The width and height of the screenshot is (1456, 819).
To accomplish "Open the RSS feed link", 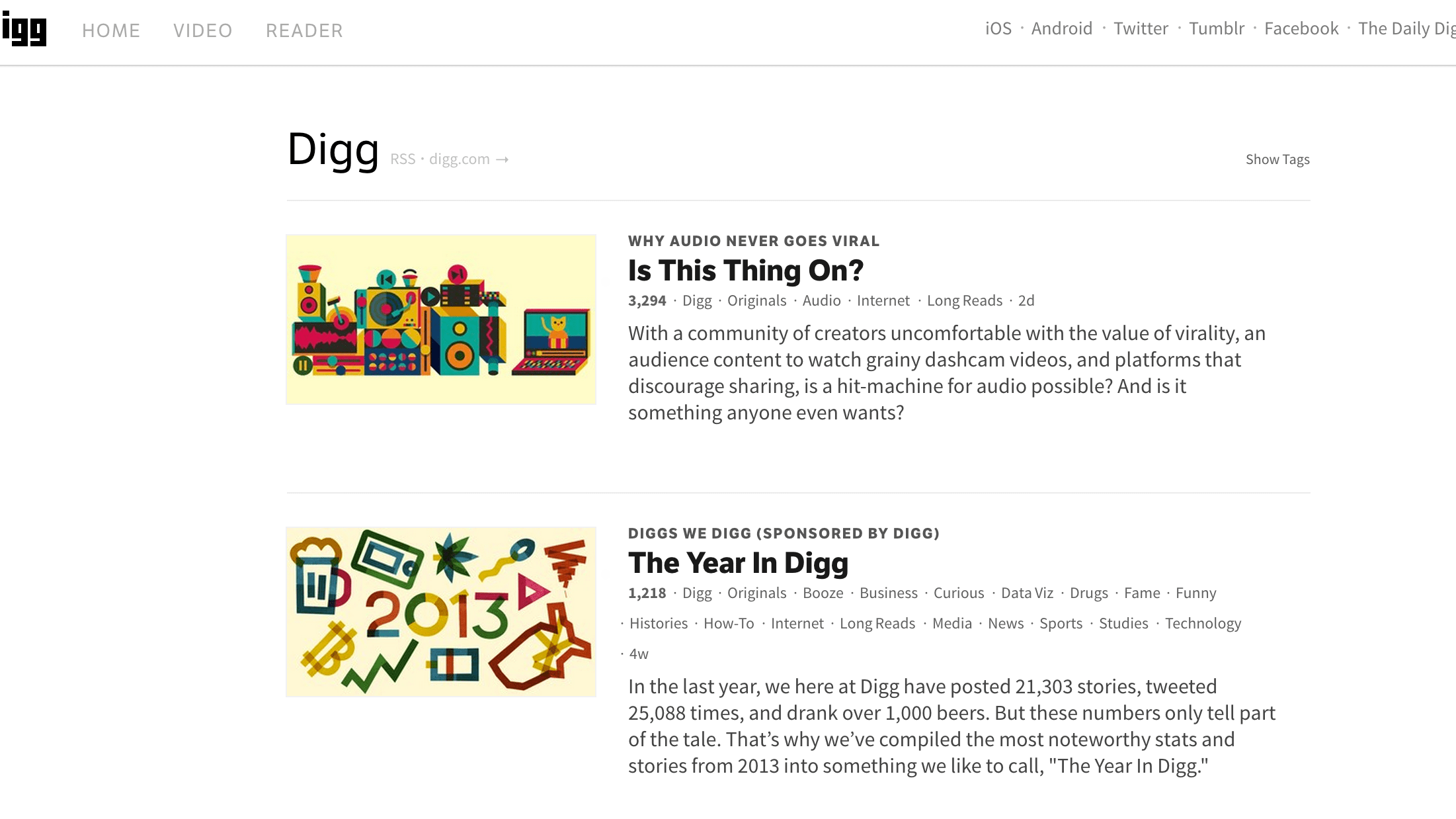I will [403, 159].
